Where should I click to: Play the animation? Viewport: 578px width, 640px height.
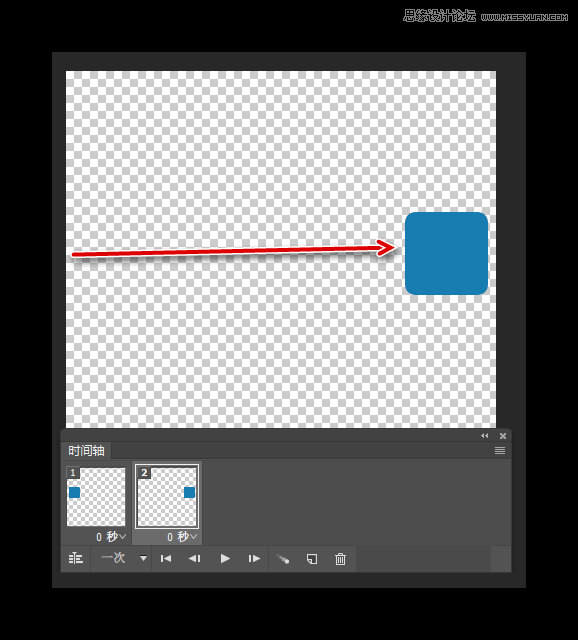[x=225, y=558]
